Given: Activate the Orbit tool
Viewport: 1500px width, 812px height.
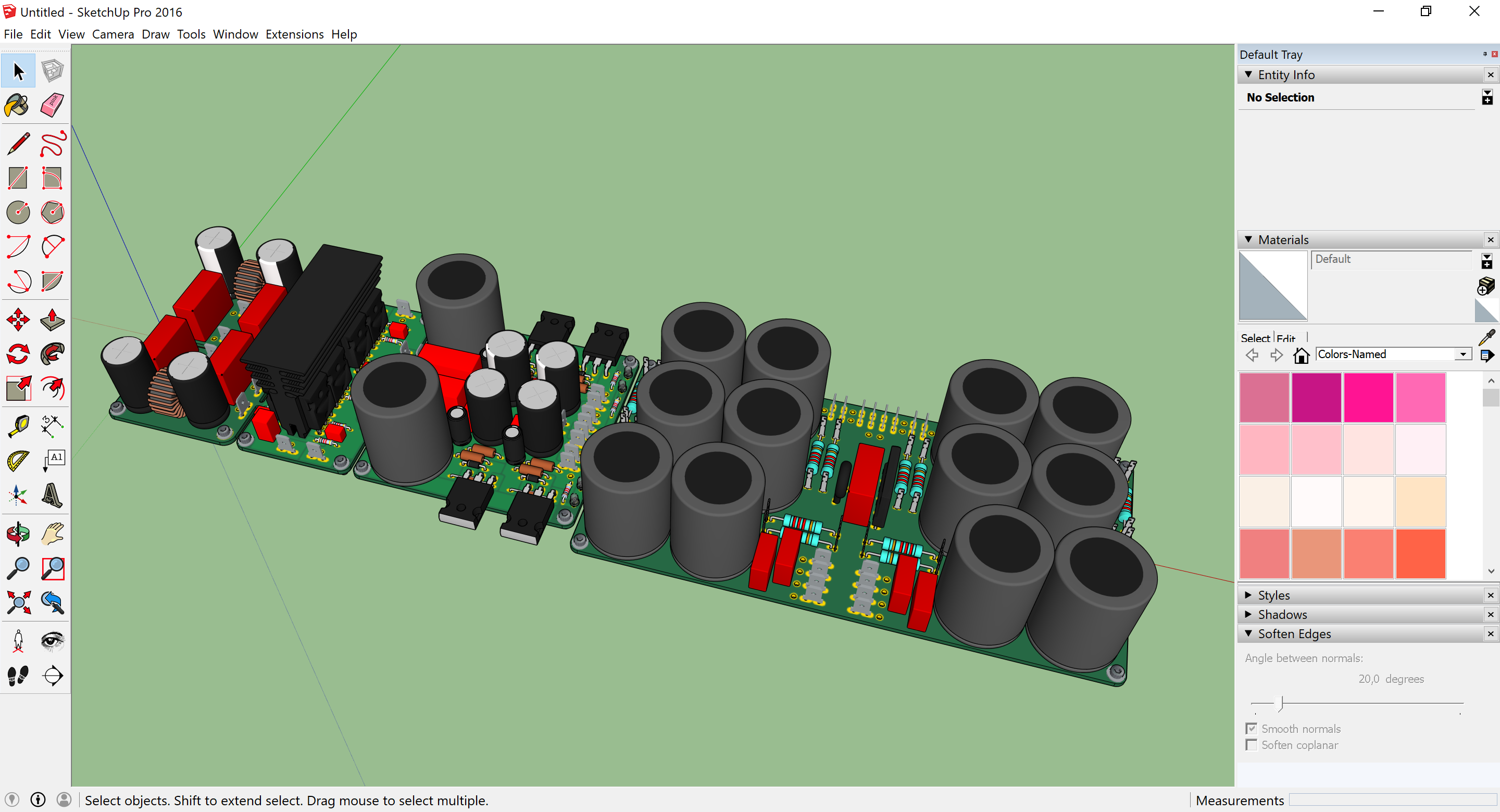Looking at the screenshot, I should (18, 534).
